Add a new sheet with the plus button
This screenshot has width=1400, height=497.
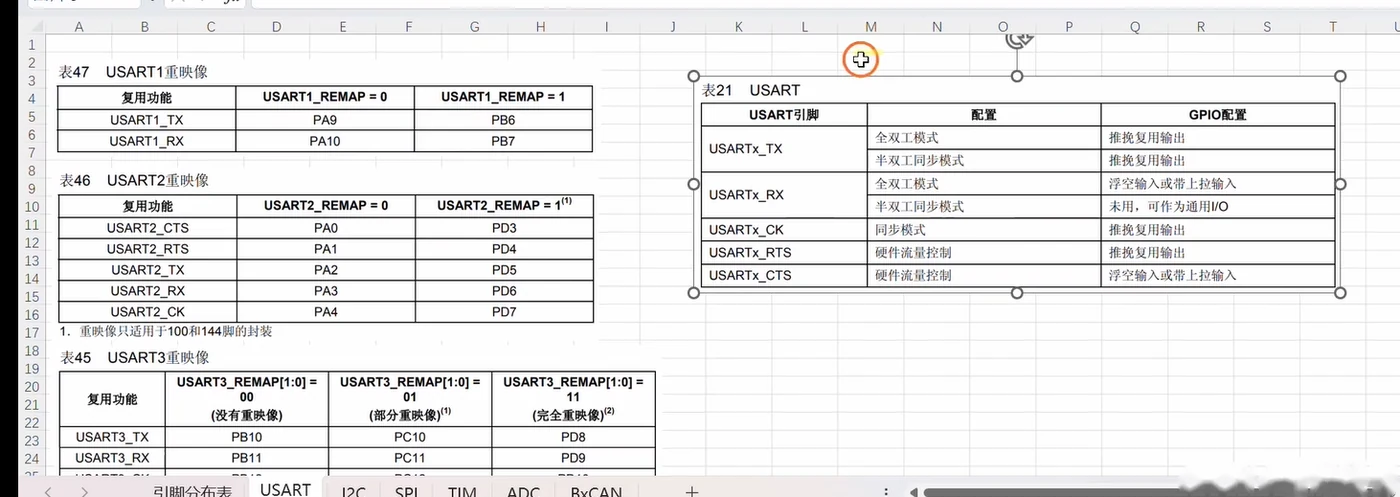[x=691, y=491]
